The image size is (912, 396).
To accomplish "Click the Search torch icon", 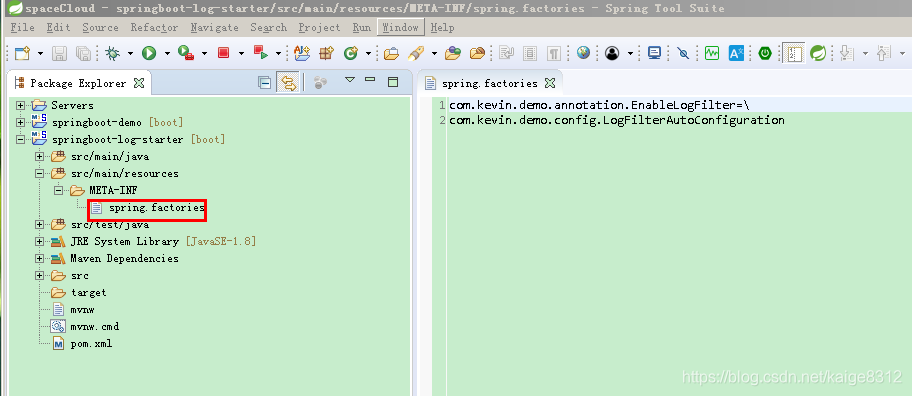I will pos(416,53).
